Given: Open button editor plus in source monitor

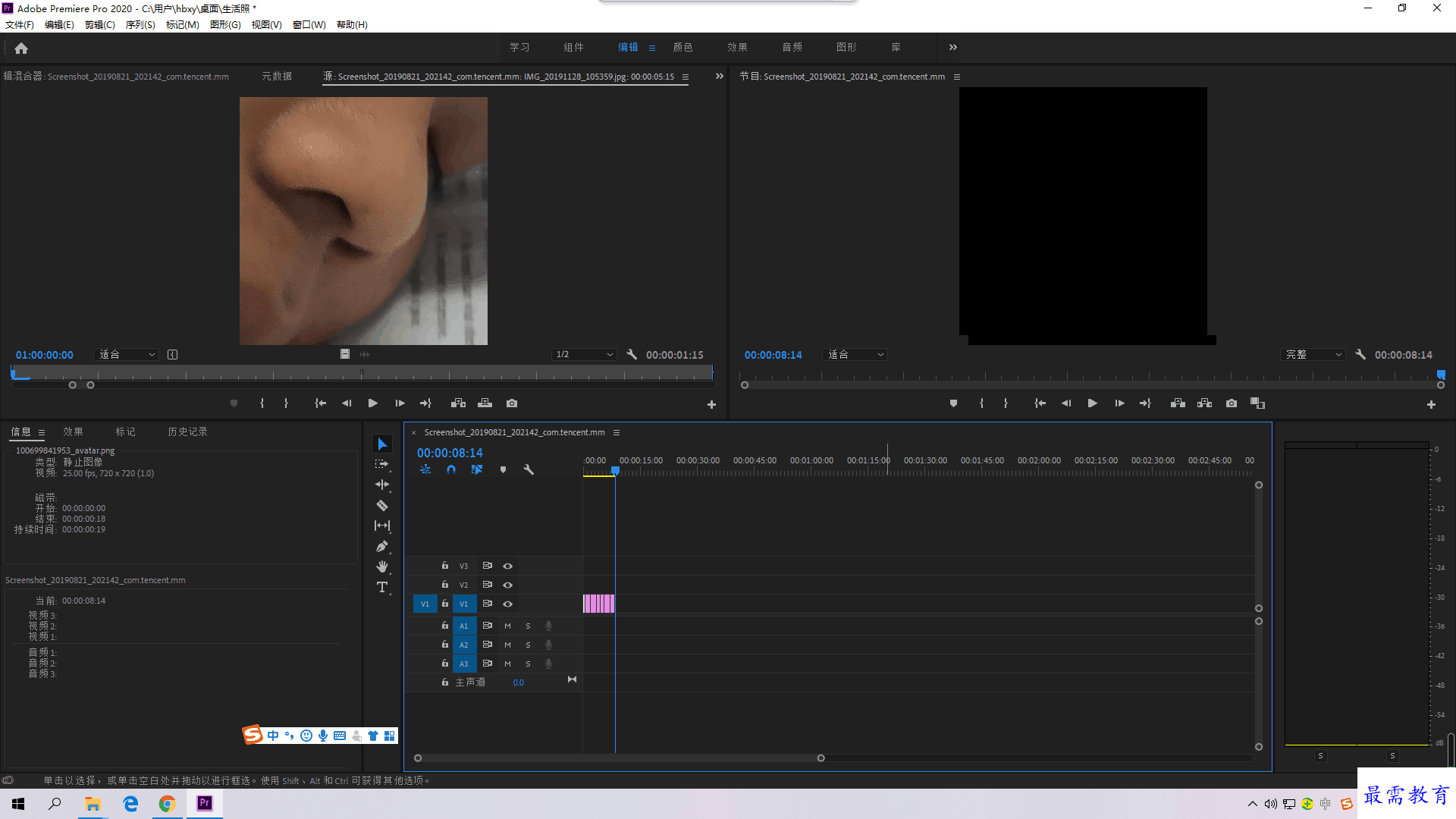Looking at the screenshot, I should [x=711, y=405].
